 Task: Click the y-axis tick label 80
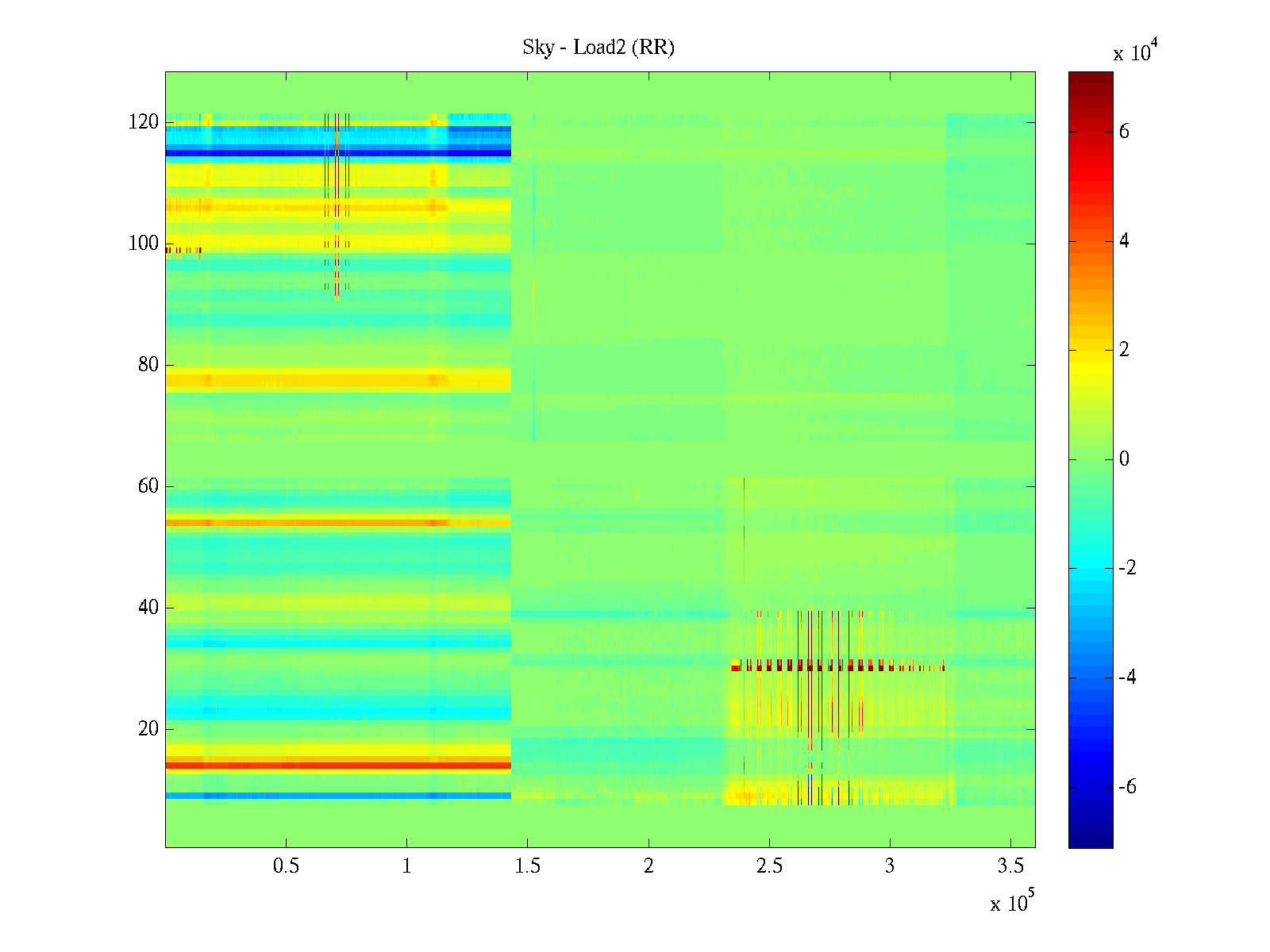pos(148,365)
